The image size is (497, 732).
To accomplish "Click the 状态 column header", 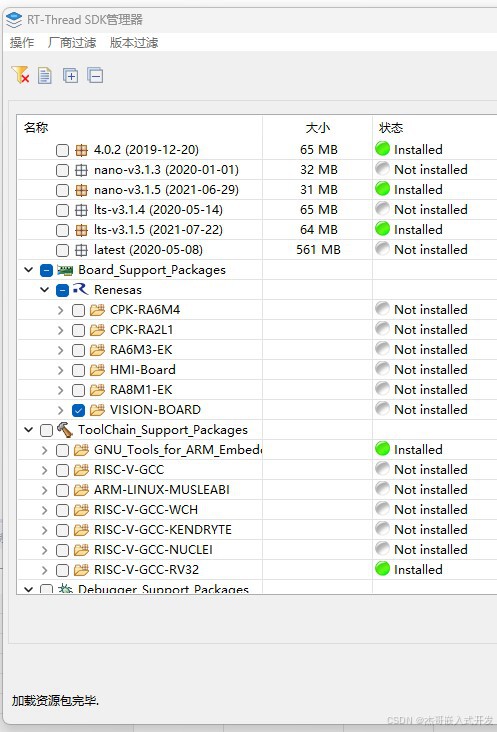I will (391, 127).
